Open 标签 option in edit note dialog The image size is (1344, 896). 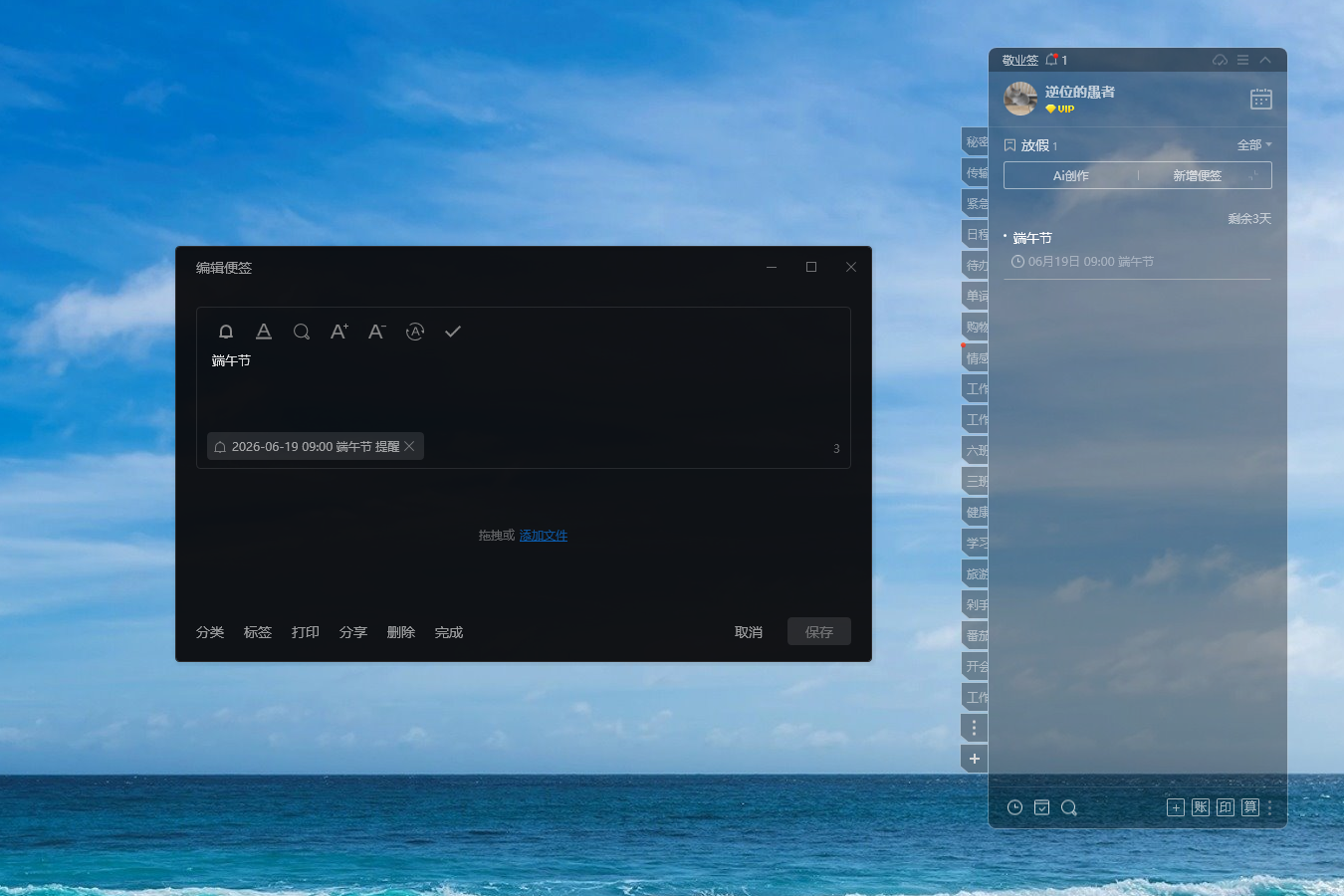pos(258,632)
